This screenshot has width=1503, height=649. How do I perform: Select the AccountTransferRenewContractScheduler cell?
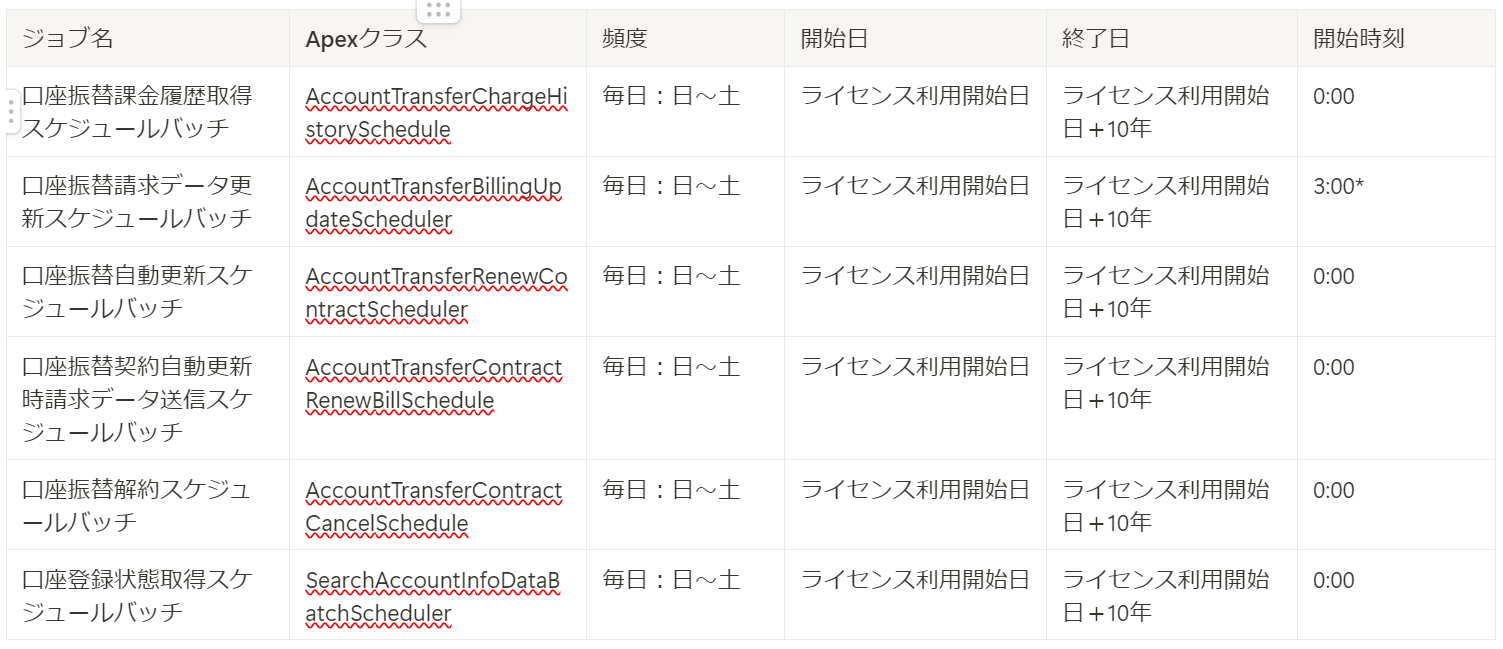[x=438, y=292]
